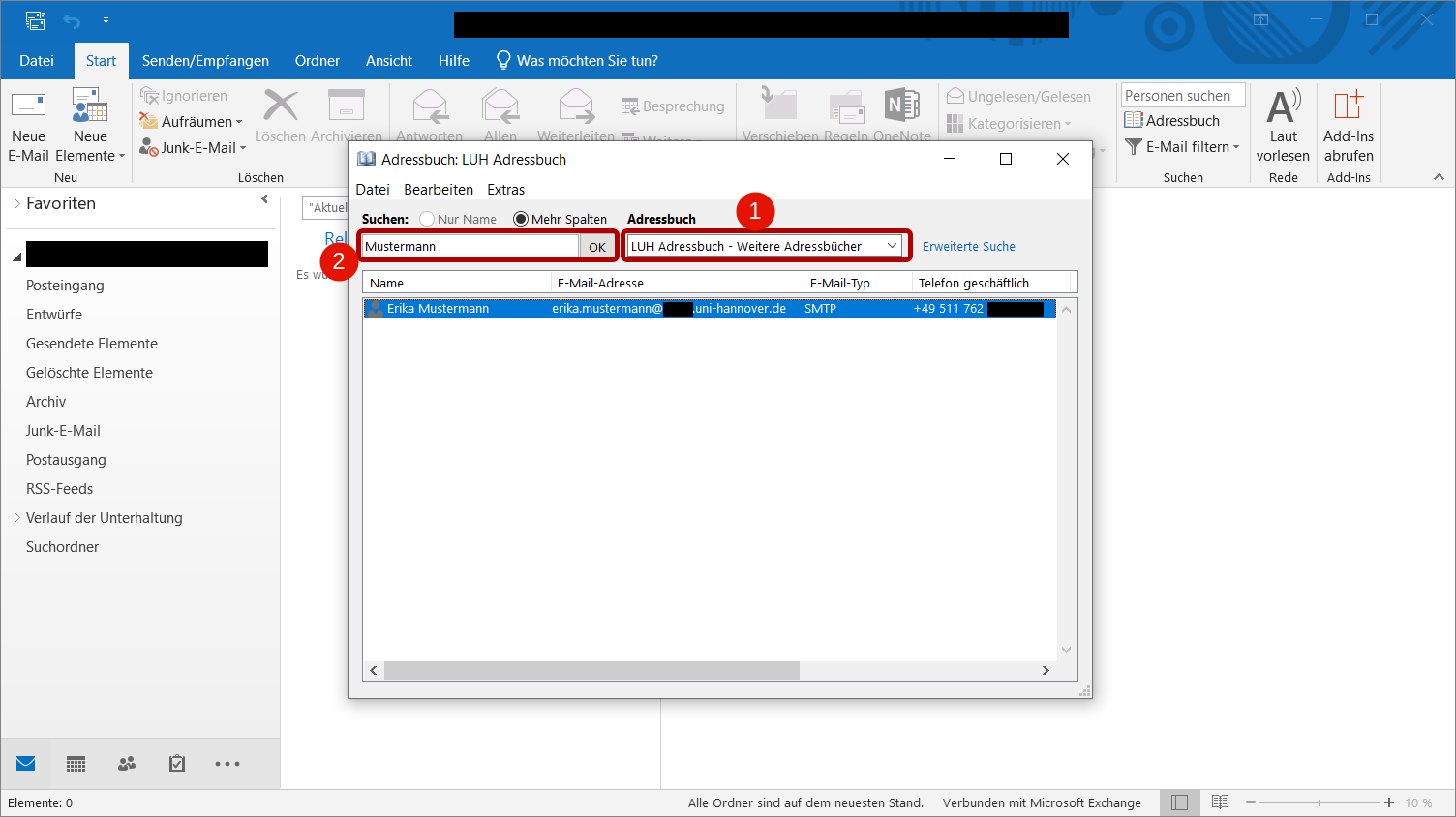Screen dimensions: 1456x817
Task: Click the Verschieben icon
Action: pos(779,105)
